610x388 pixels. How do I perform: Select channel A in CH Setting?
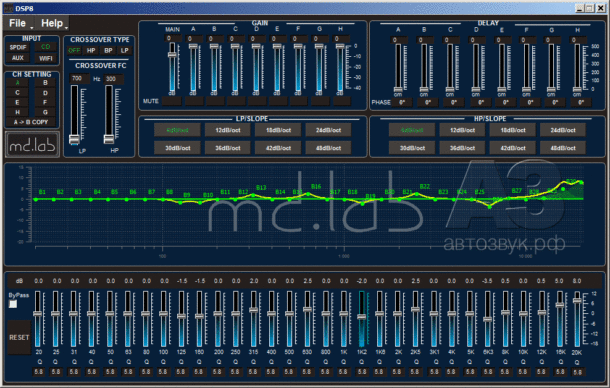(18, 83)
